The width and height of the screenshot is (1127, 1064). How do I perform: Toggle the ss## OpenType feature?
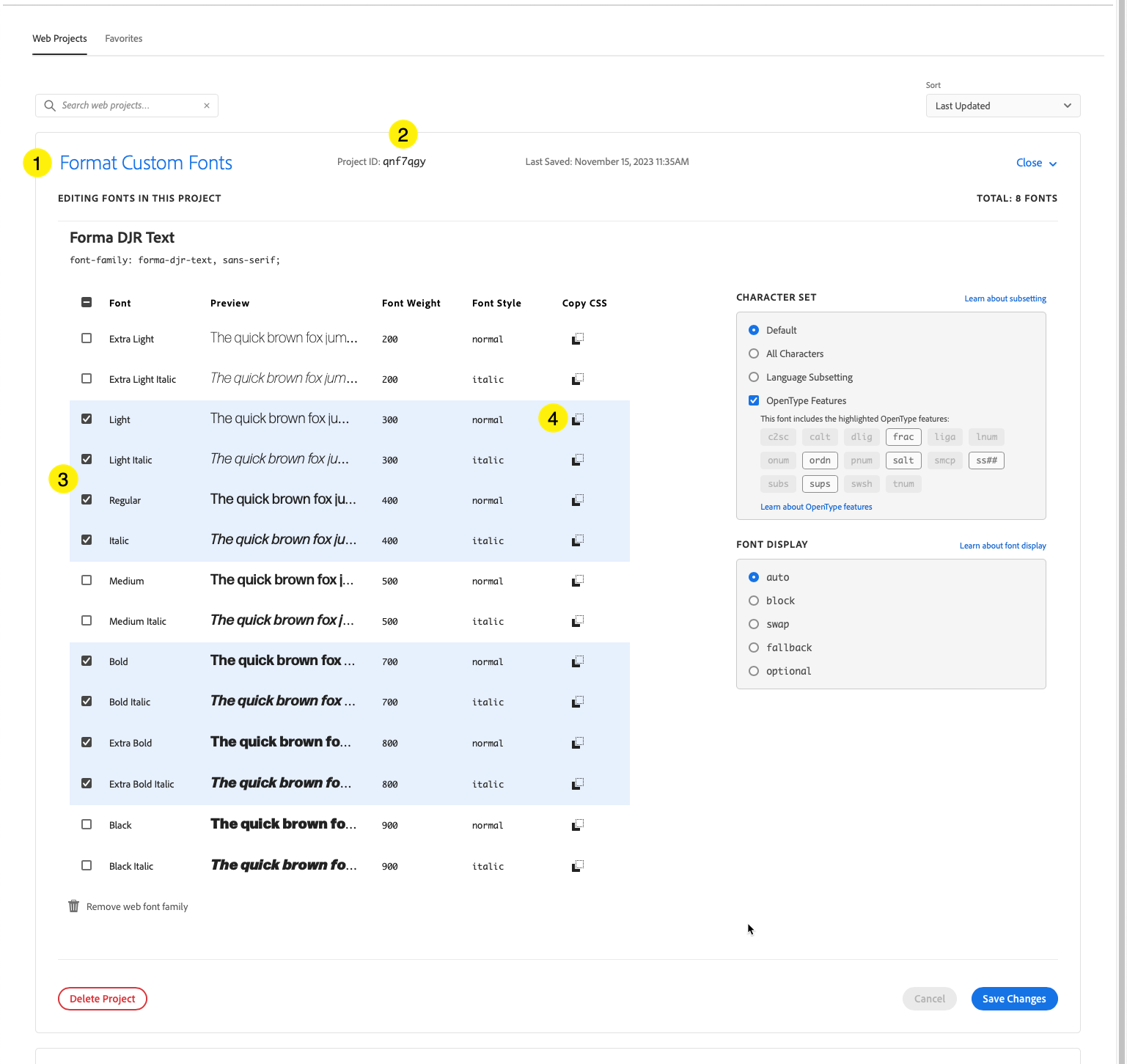(986, 461)
